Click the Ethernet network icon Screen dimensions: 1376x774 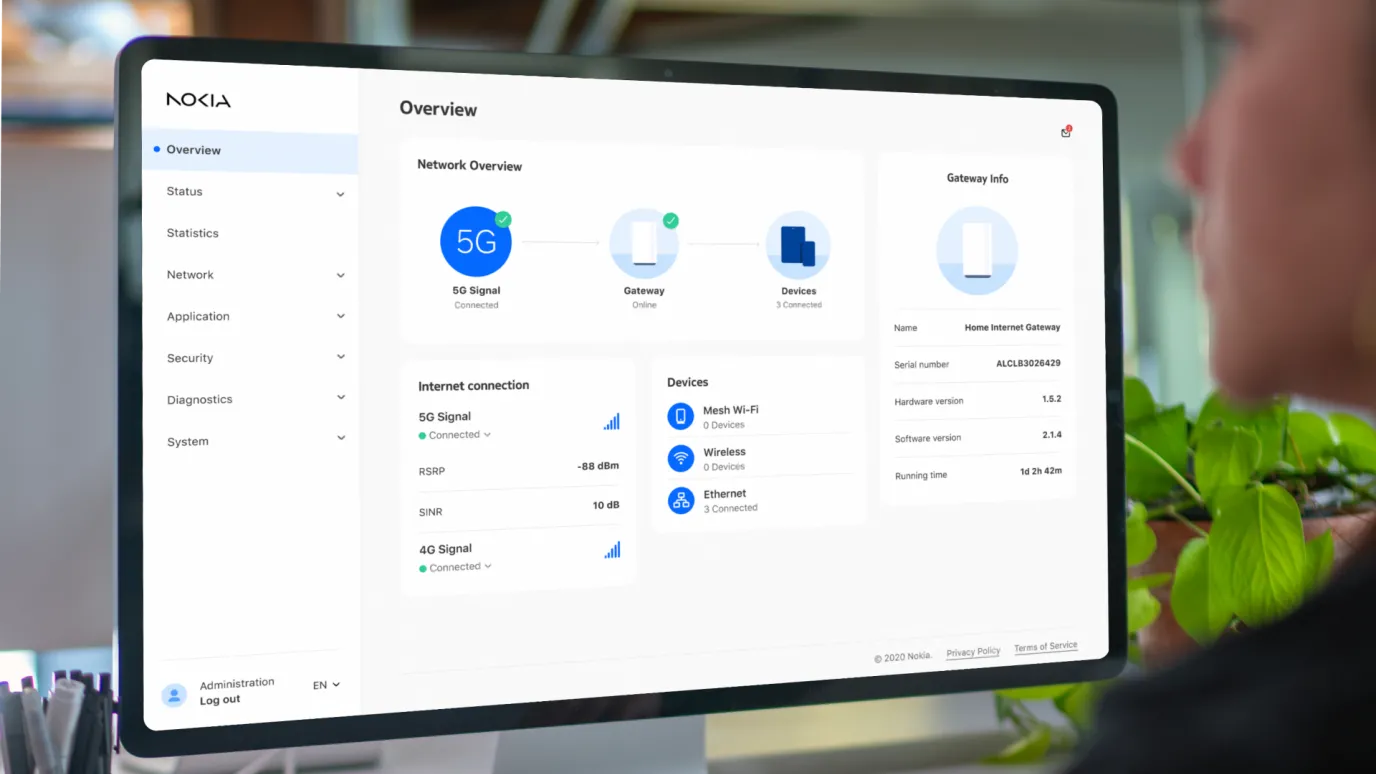click(x=681, y=500)
